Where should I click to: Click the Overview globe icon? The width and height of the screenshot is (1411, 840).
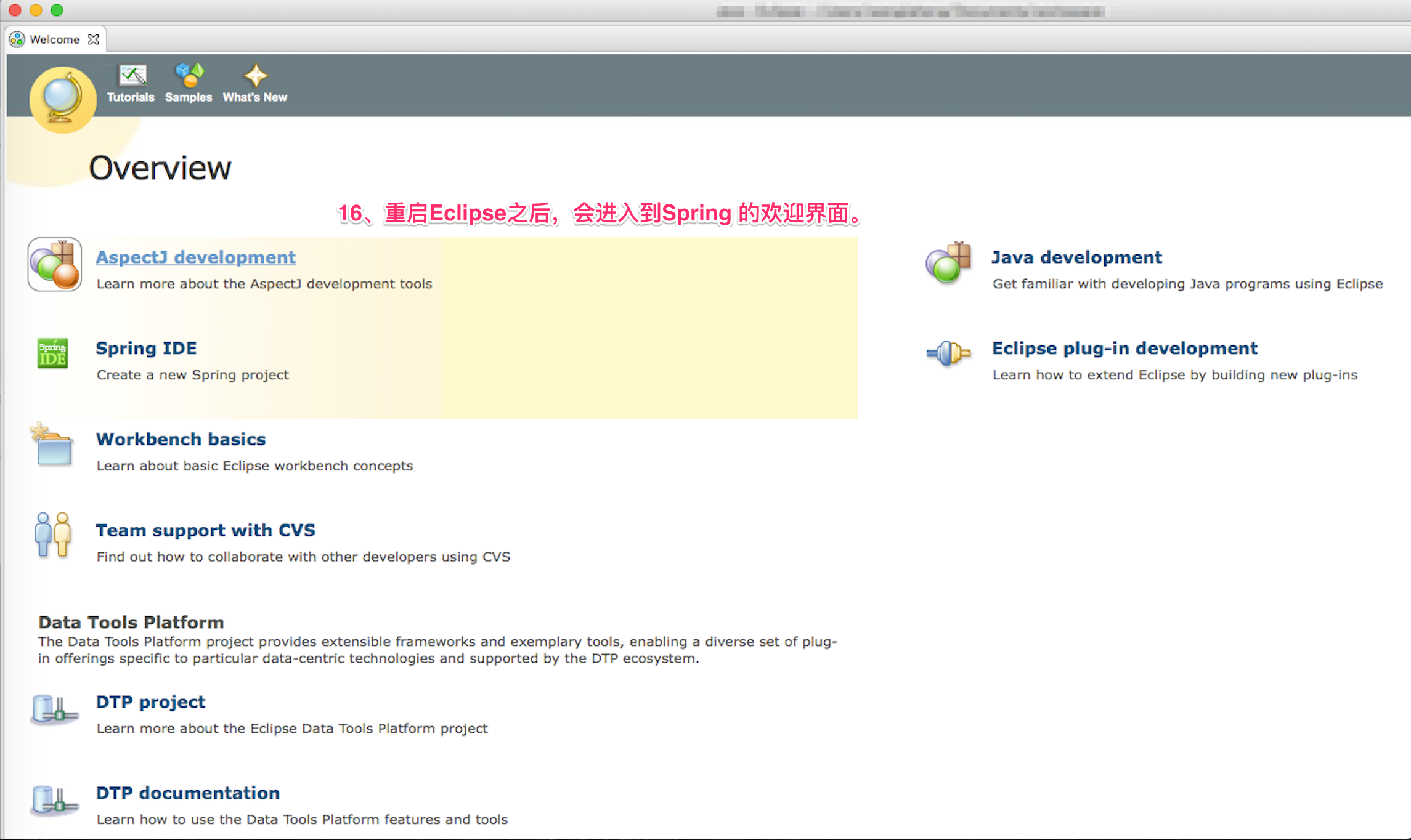[63, 99]
